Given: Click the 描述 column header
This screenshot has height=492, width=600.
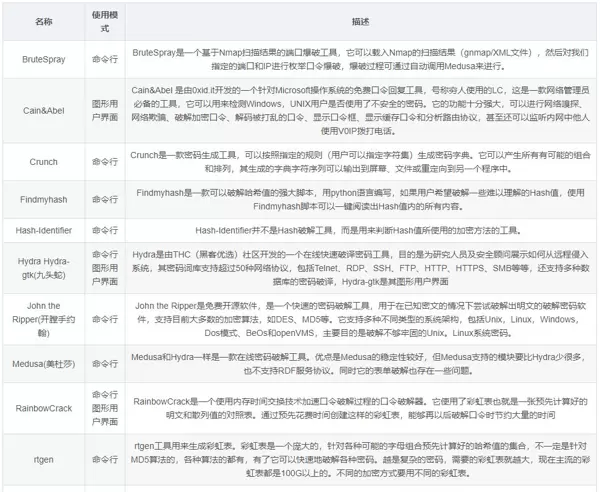Looking at the screenshot, I should 360,20.
